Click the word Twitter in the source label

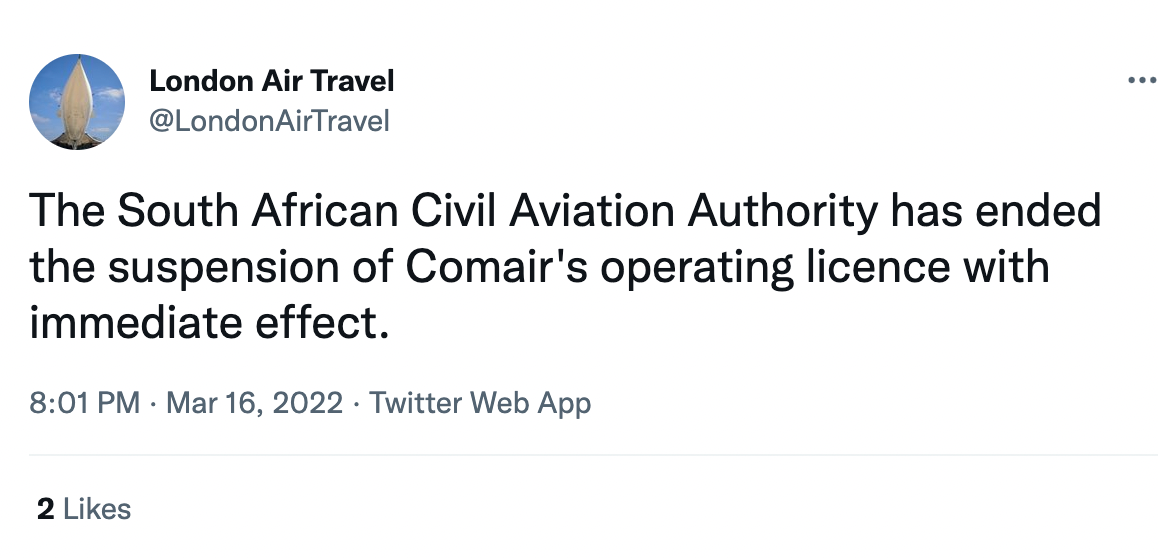pos(416,404)
